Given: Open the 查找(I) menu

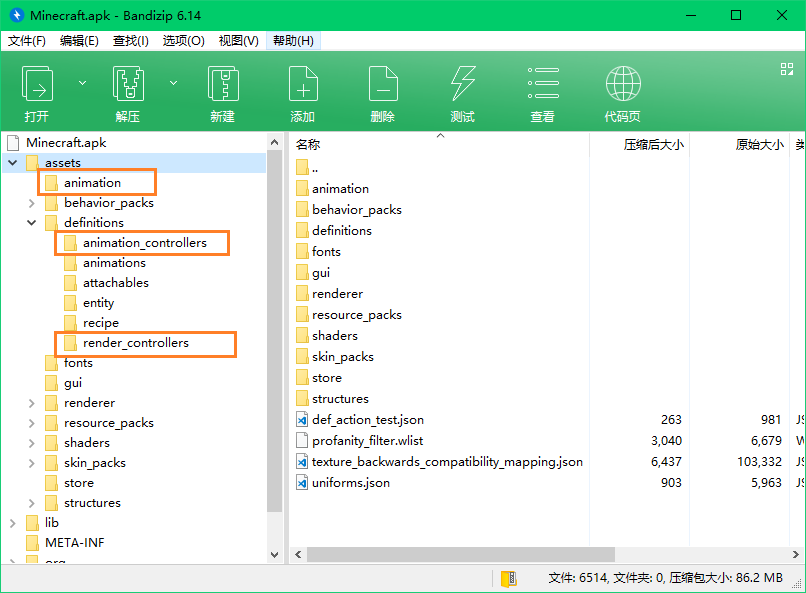Looking at the screenshot, I should pyautogui.click(x=131, y=41).
